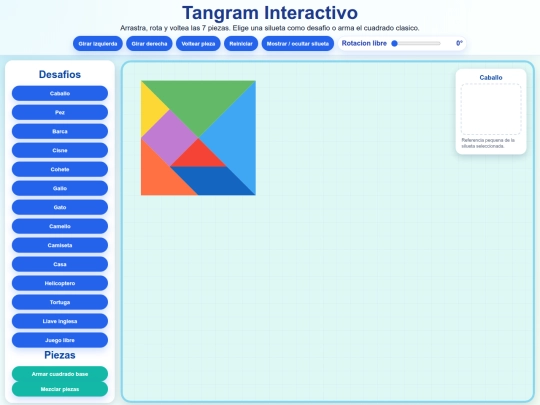540x405 pixels.
Task: Select the red small triangle piece
Action: [x=198, y=157]
